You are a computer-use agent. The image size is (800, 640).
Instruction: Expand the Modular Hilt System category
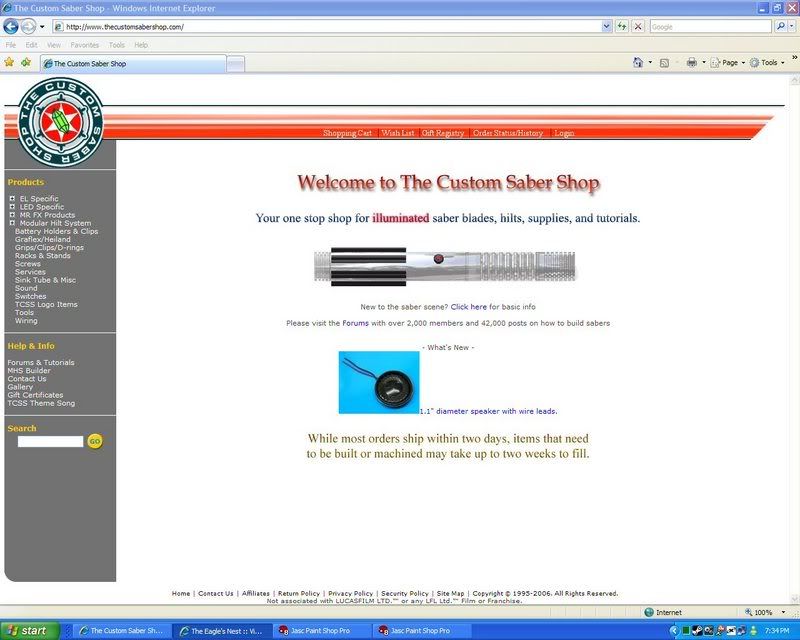coord(12,223)
